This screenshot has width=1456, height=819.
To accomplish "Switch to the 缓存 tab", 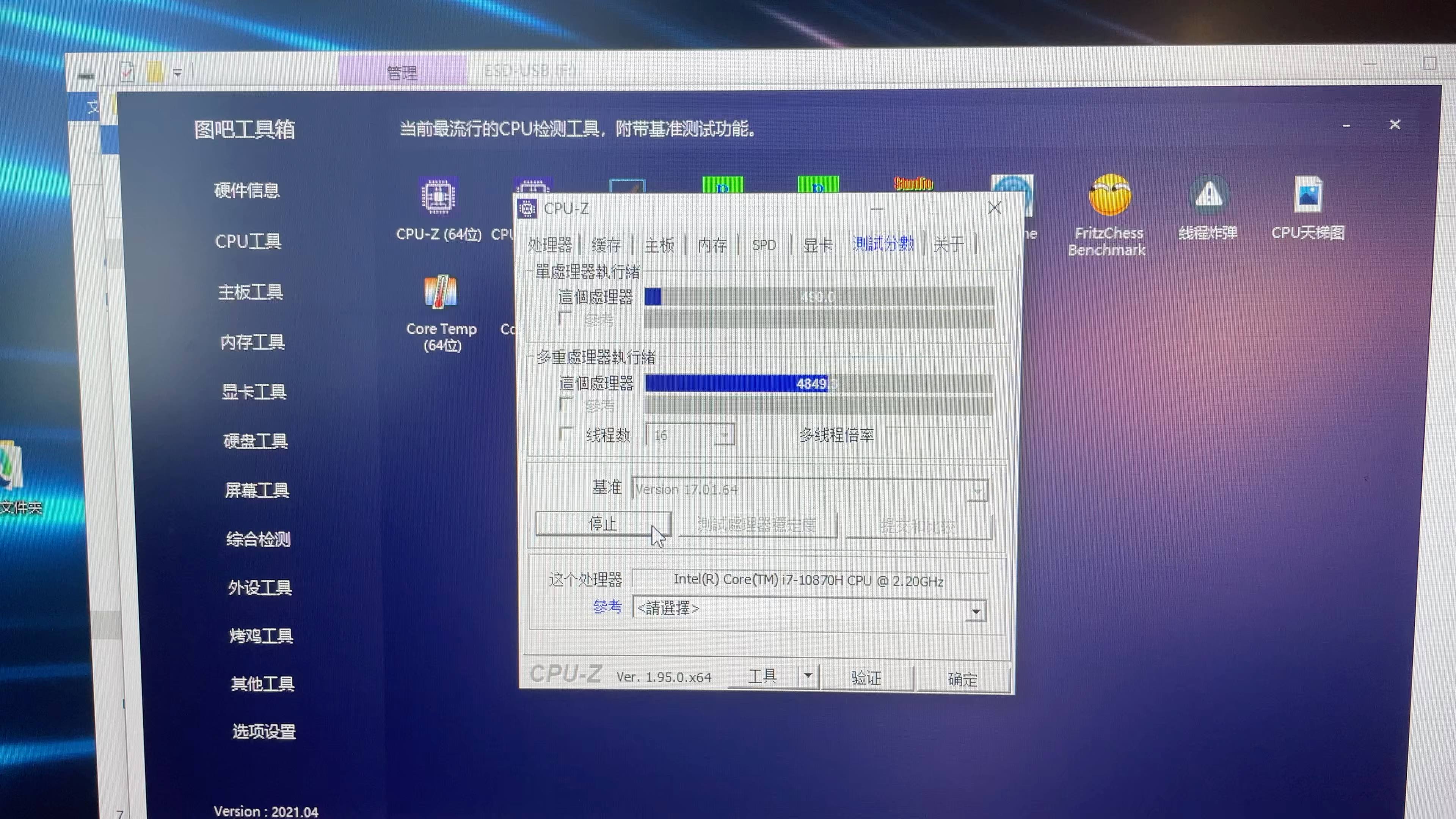I will coord(606,245).
